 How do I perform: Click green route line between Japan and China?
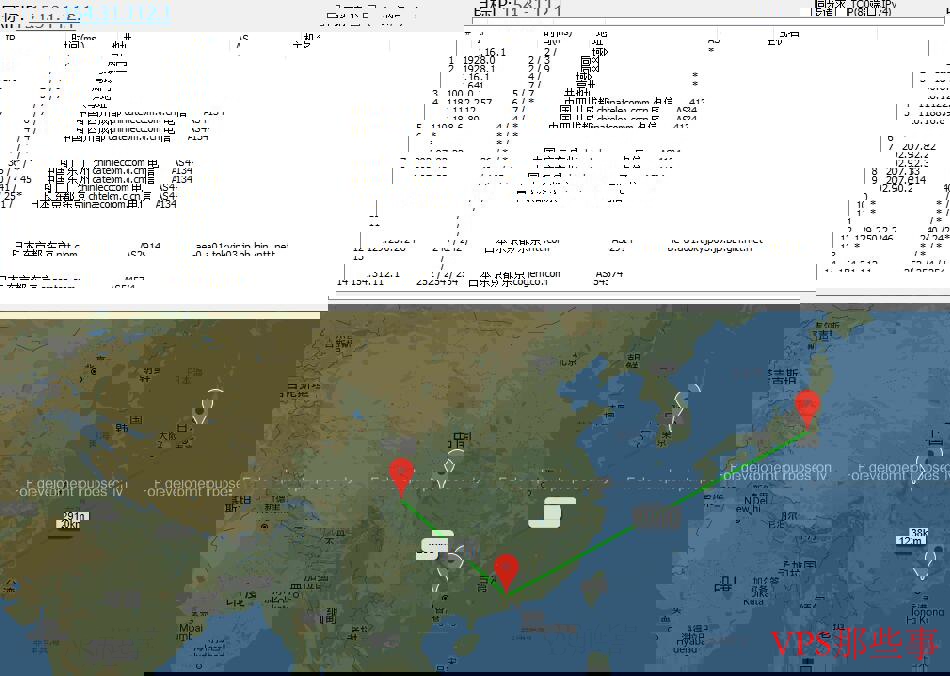[660, 506]
